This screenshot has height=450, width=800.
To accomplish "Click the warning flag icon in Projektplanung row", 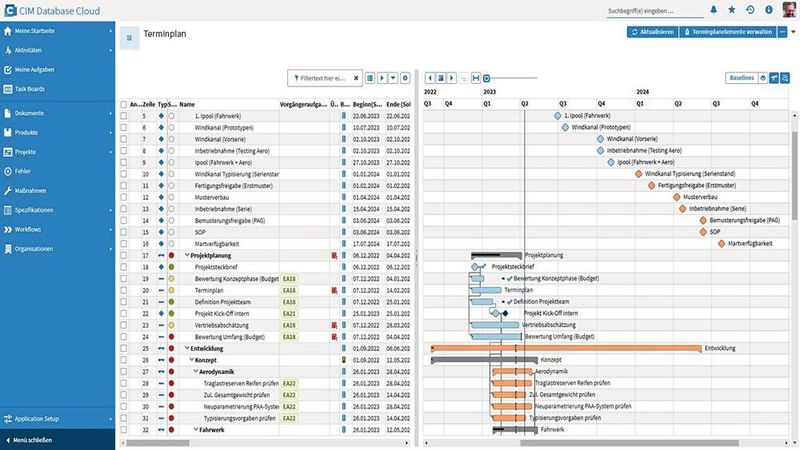I will tap(334, 256).
